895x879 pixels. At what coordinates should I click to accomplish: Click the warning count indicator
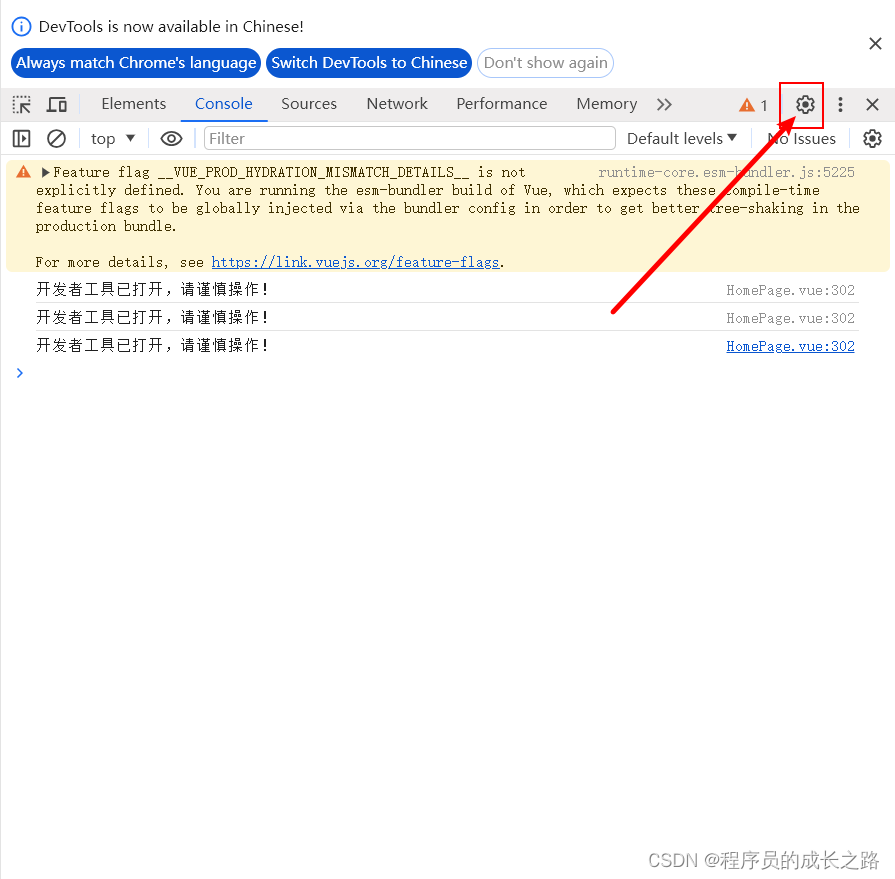(753, 105)
